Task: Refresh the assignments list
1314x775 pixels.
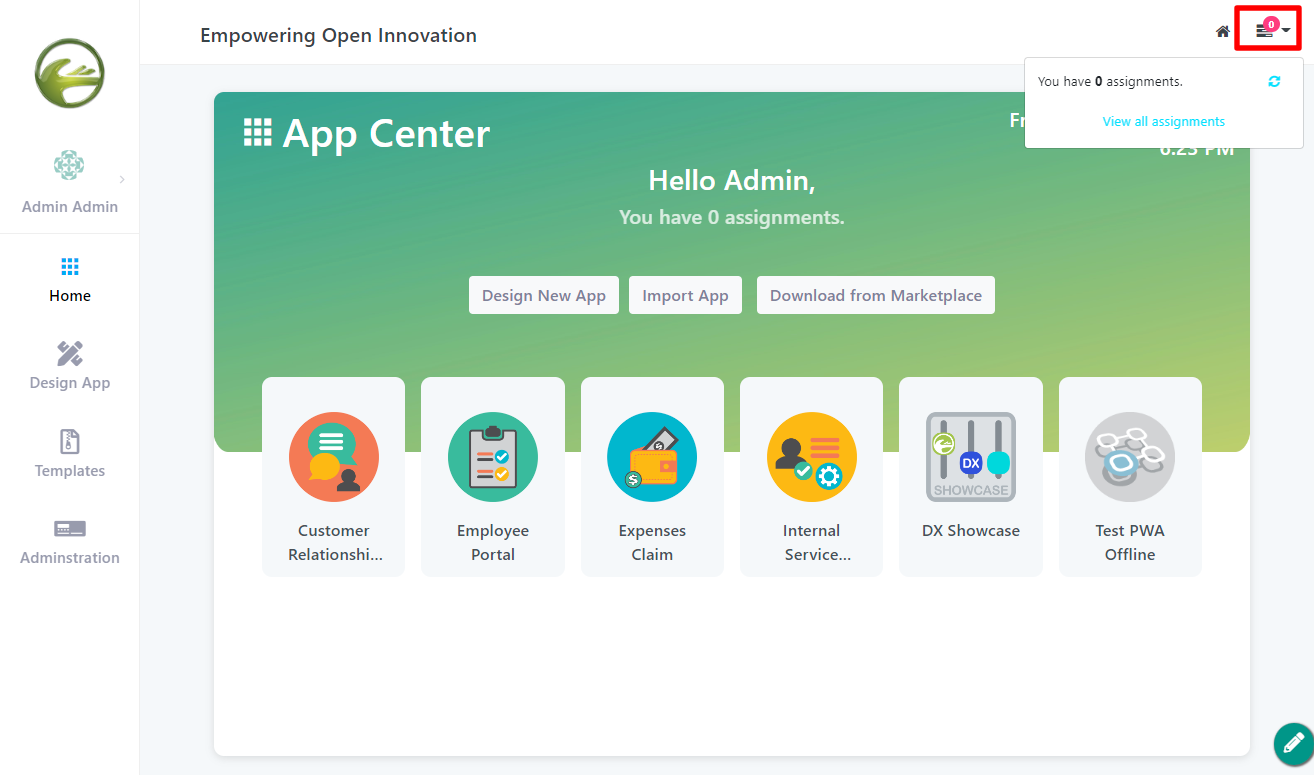Action: tap(1274, 82)
